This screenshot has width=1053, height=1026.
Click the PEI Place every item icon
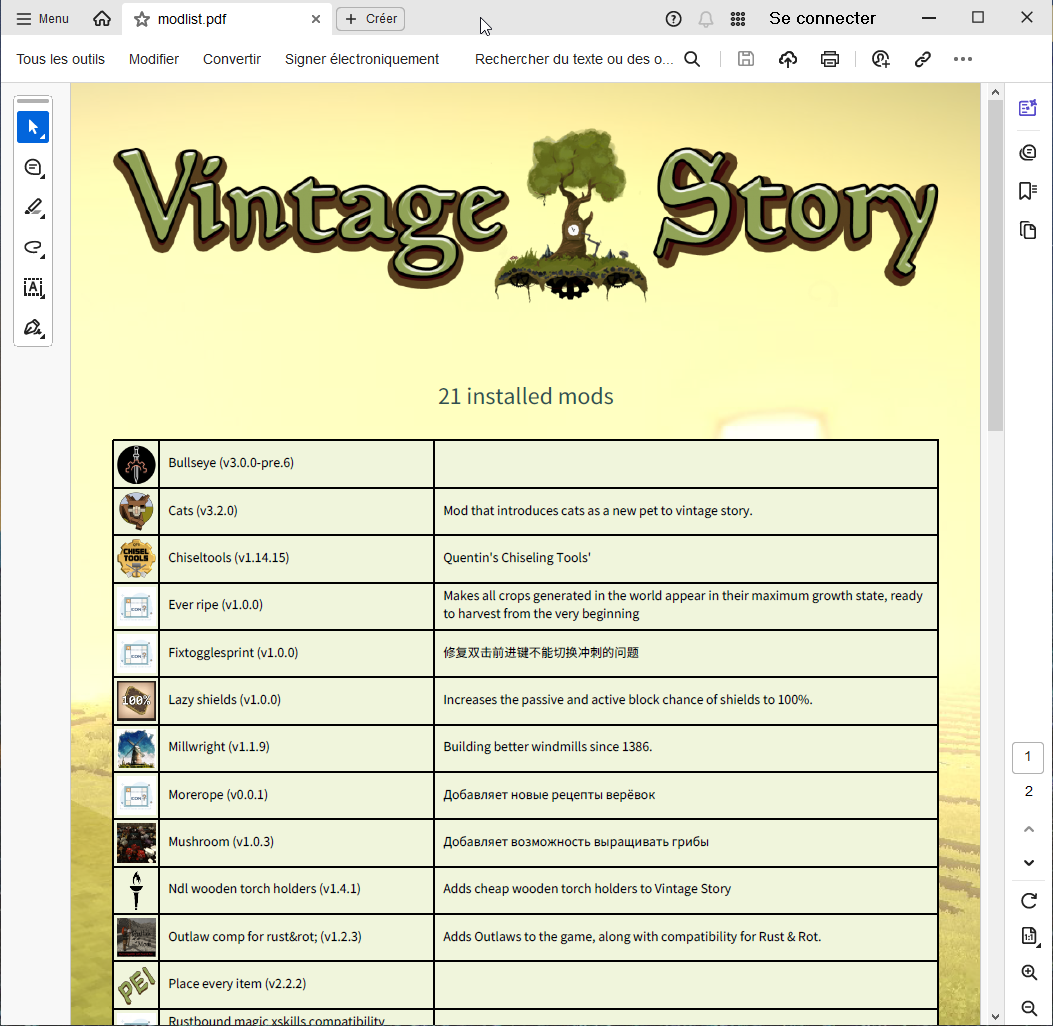pos(136,984)
